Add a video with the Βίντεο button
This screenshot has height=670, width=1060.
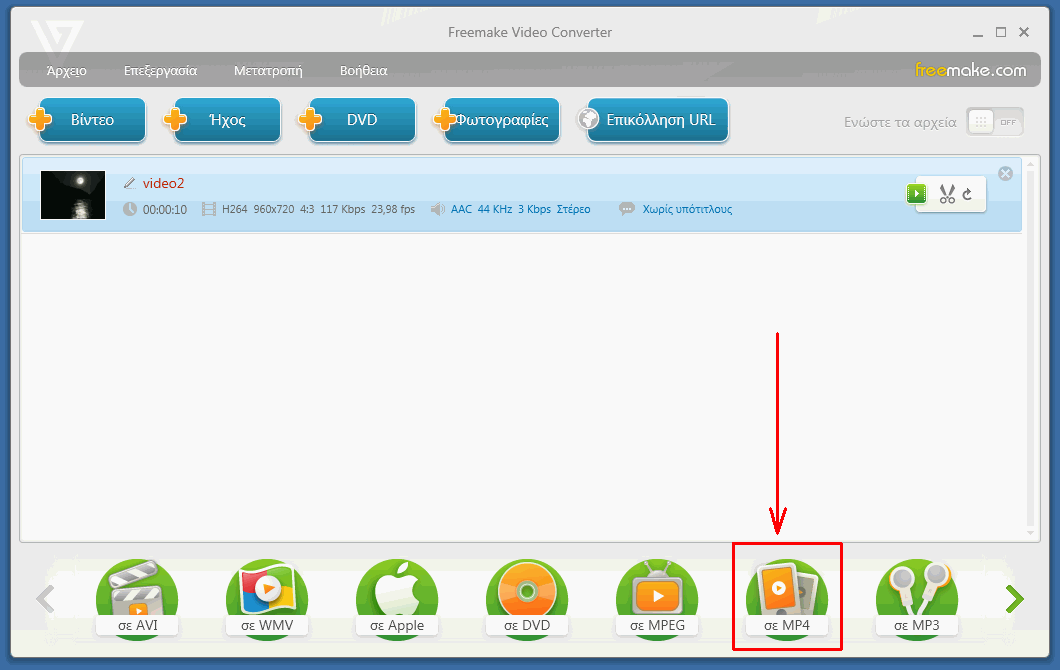(88, 120)
